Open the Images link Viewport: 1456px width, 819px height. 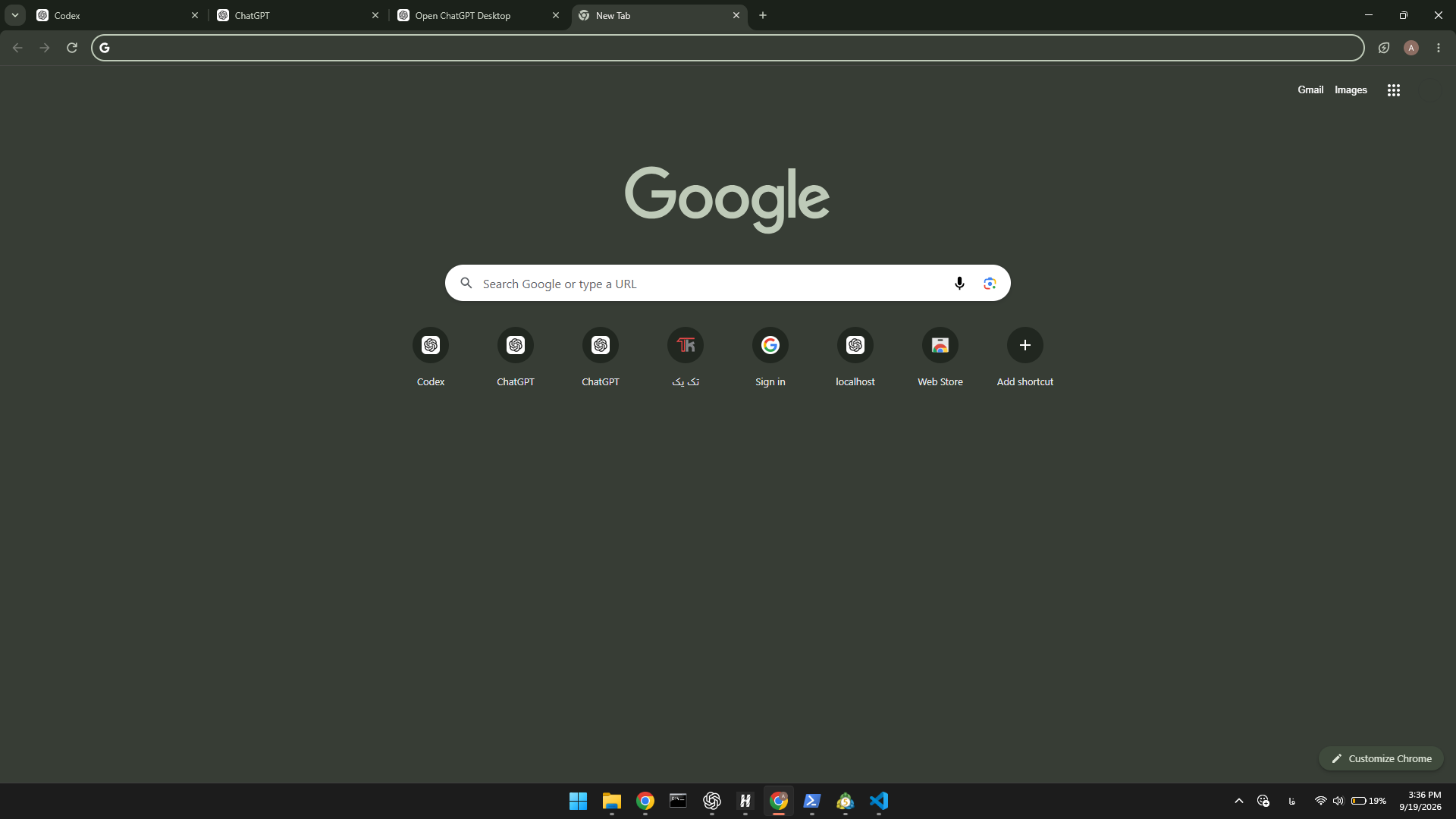(x=1351, y=89)
